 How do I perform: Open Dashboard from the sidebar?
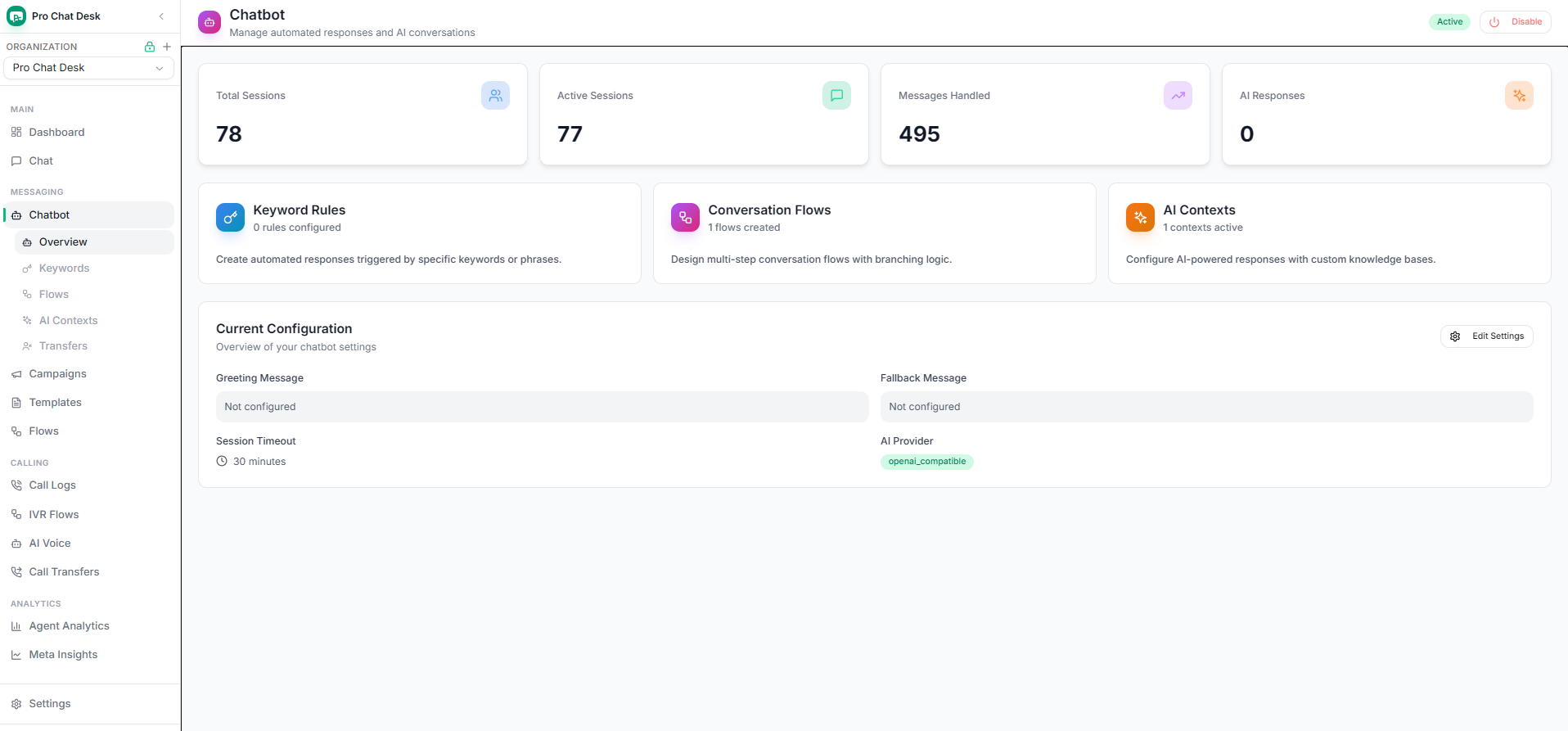coord(88,133)
